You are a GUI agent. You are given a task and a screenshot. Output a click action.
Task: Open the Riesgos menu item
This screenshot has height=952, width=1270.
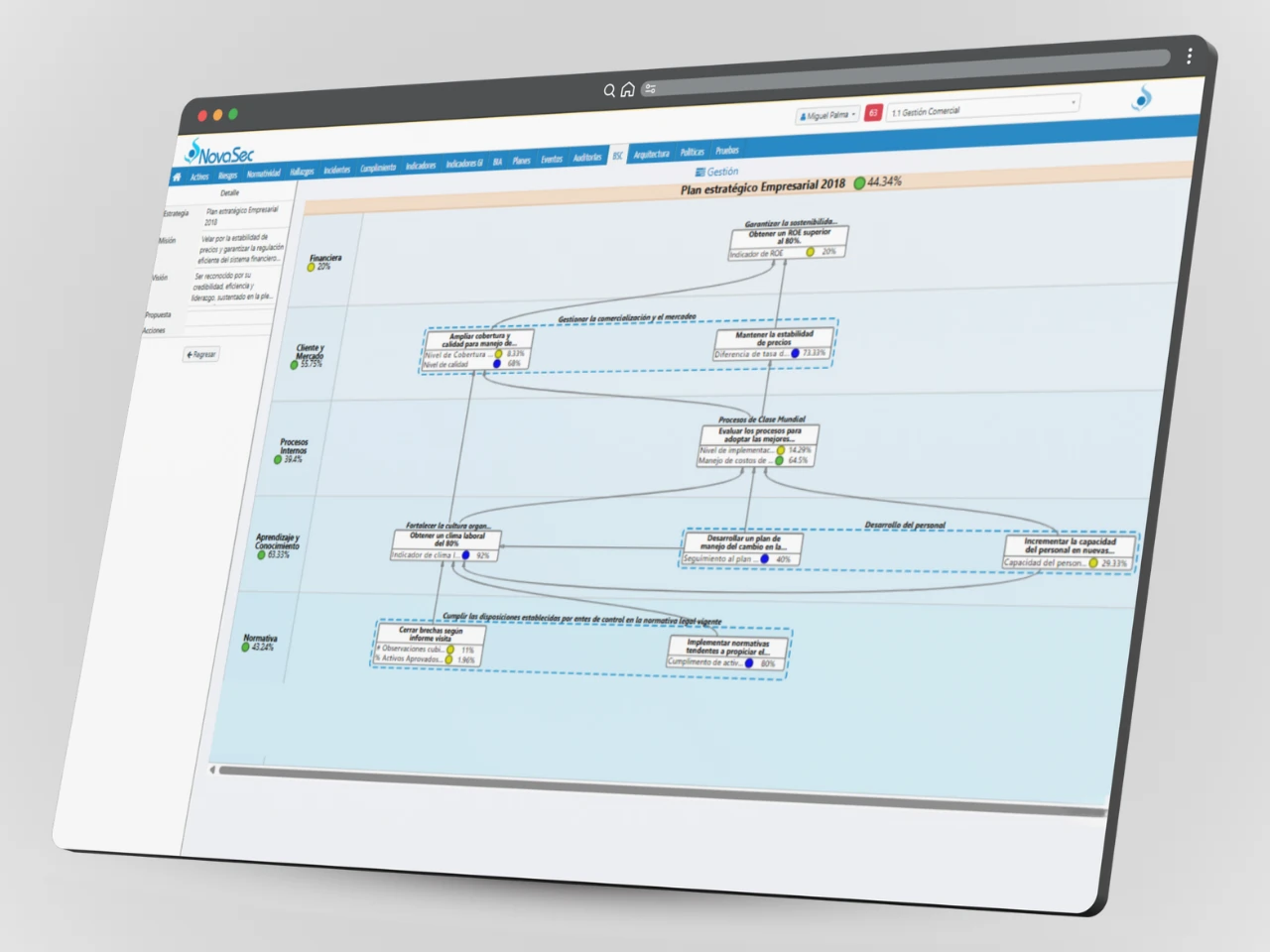228,176
